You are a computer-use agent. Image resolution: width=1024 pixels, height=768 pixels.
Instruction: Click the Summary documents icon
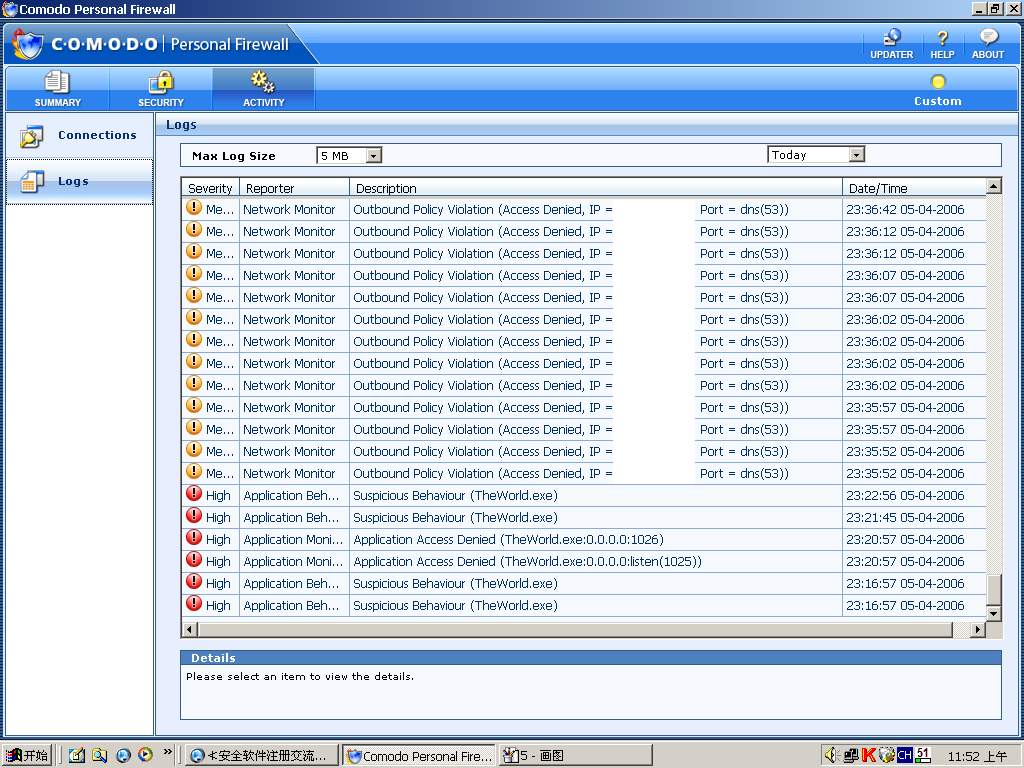[57, 82]
